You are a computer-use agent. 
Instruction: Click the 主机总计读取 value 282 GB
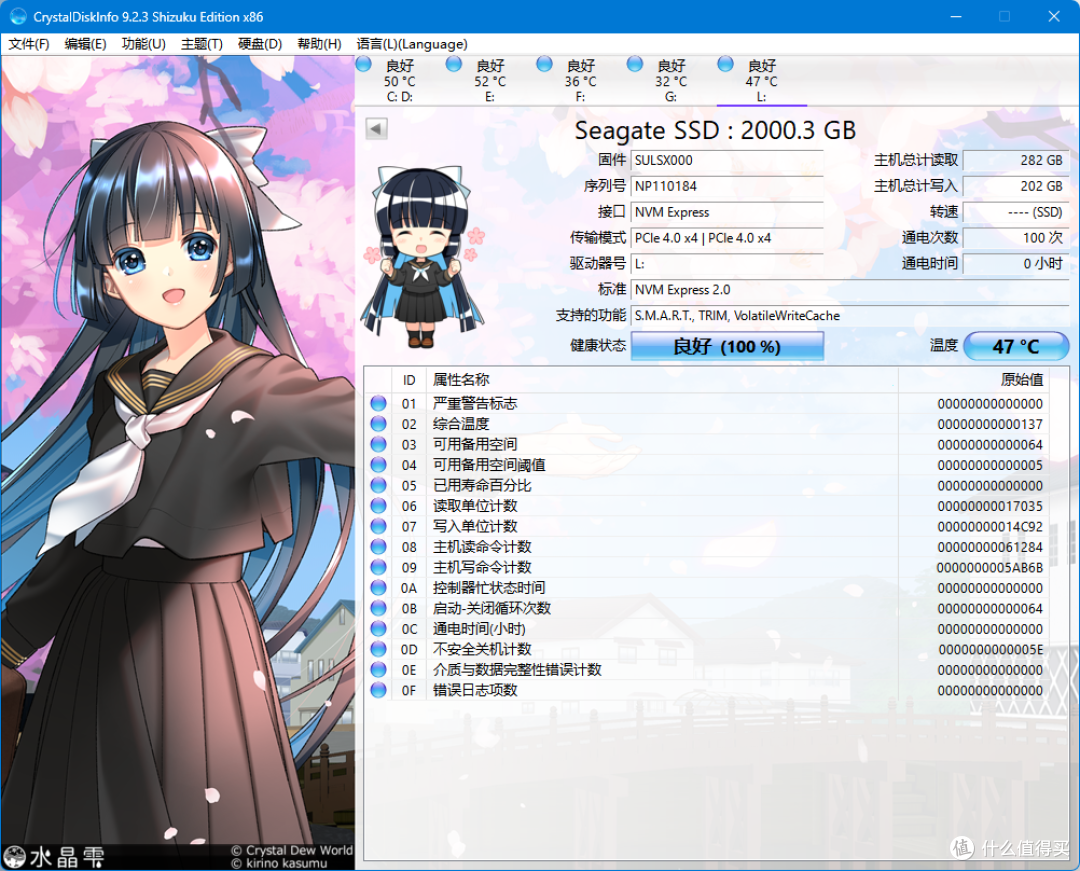pos(1015,160)
